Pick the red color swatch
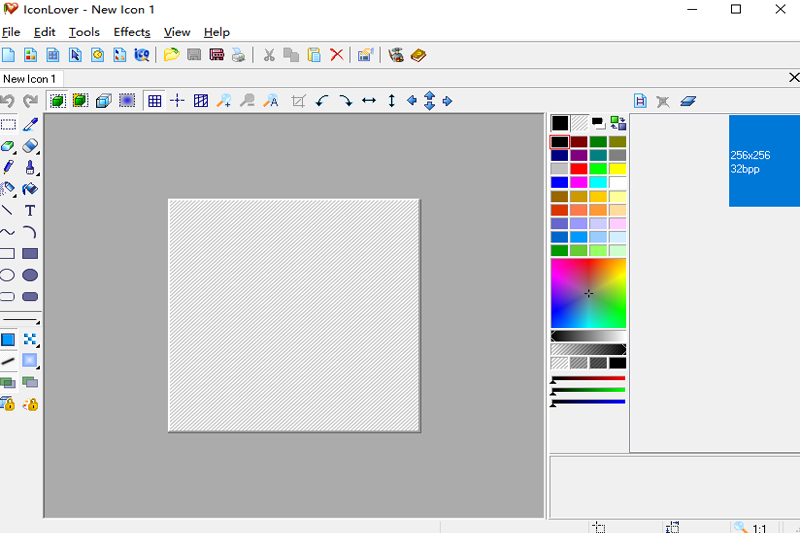Screen dimensions: 800x533 (579, 169)
